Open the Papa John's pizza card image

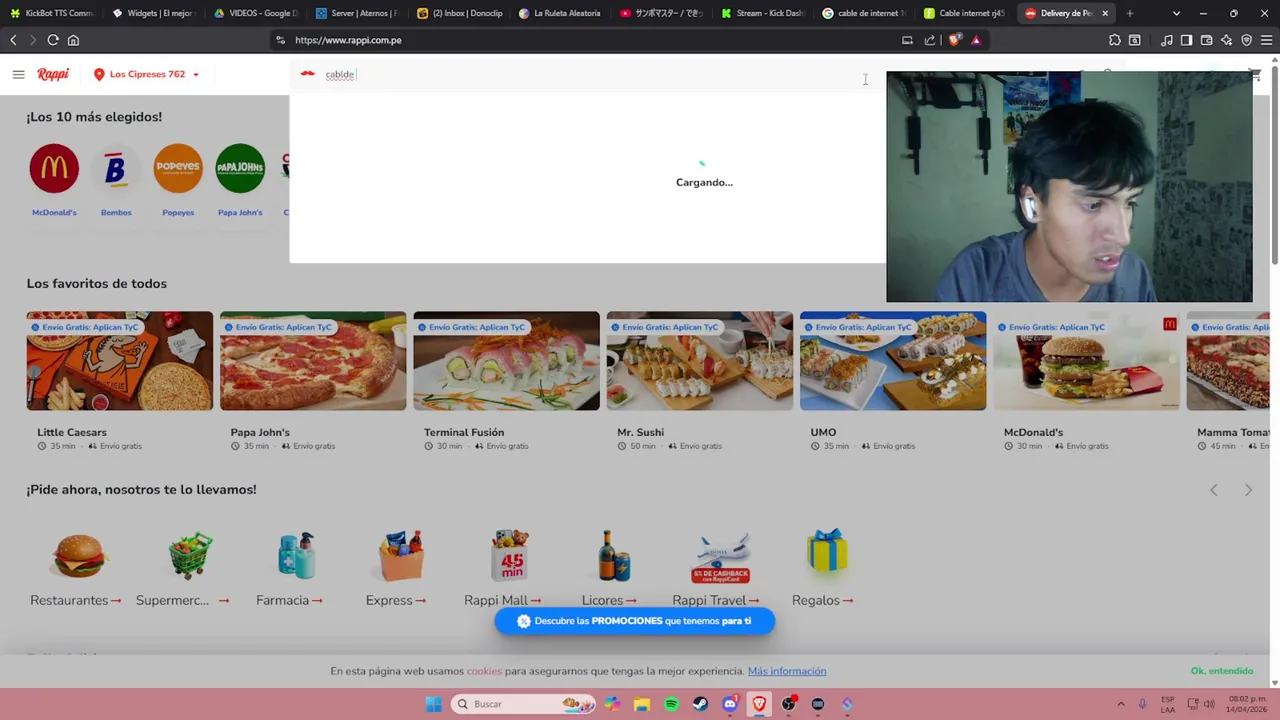[313, 361]
